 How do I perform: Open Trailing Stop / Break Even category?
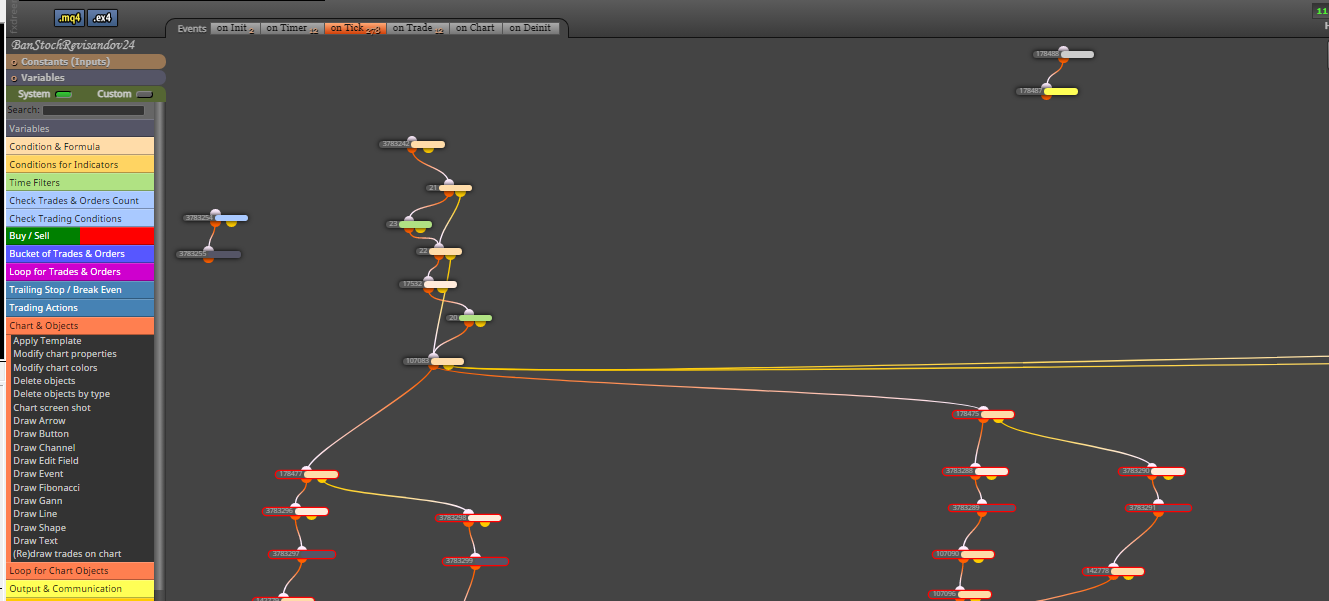click(x=80, y=290)
